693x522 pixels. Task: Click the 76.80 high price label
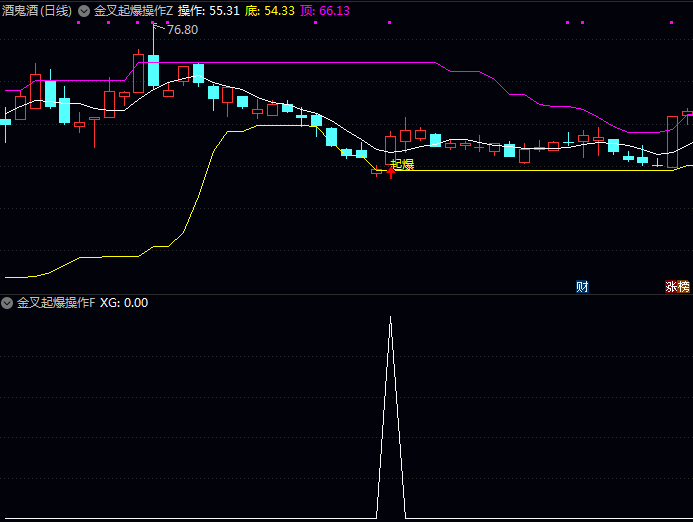[x=182, y=30]
